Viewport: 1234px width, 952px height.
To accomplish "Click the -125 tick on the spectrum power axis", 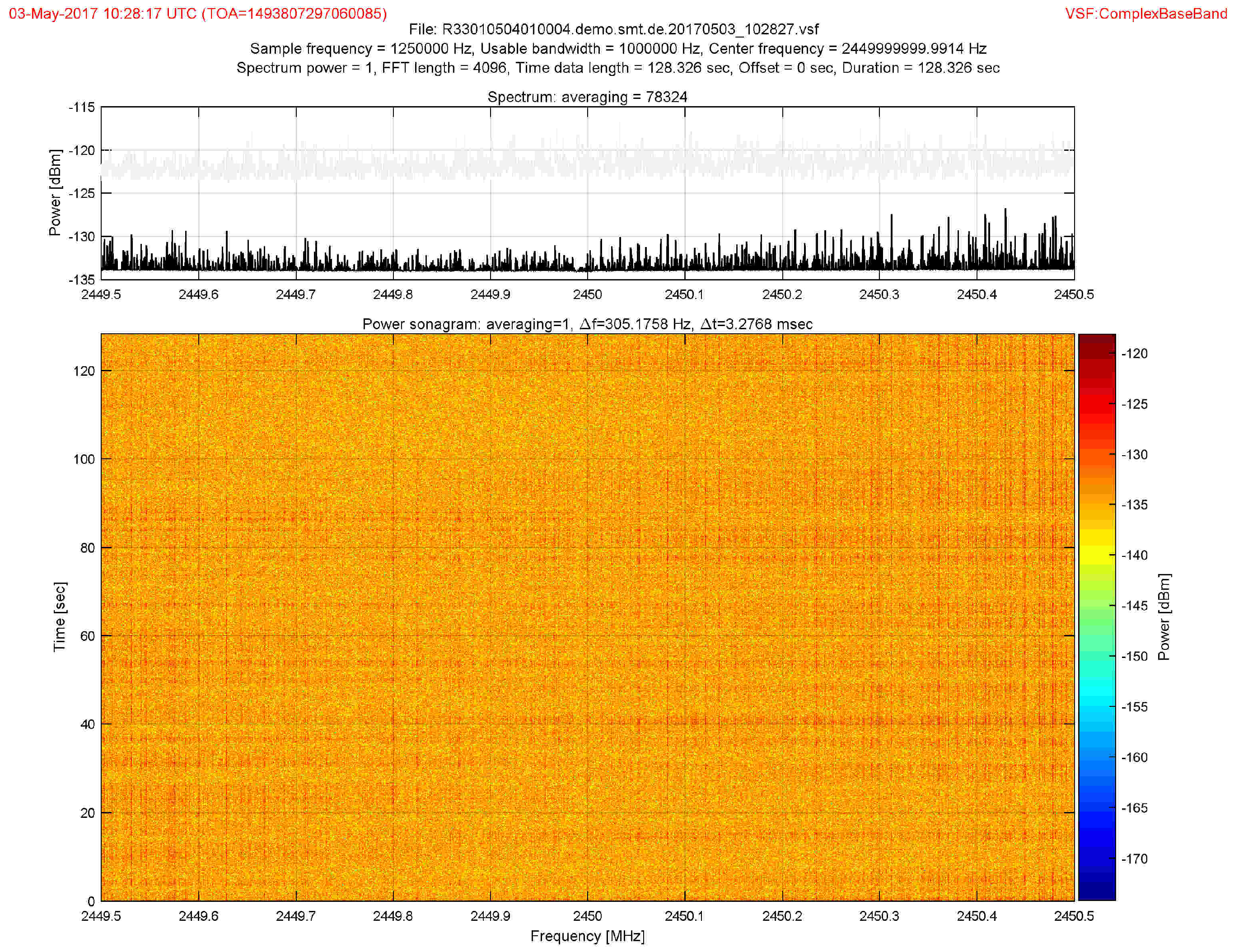I will (82, 193).
